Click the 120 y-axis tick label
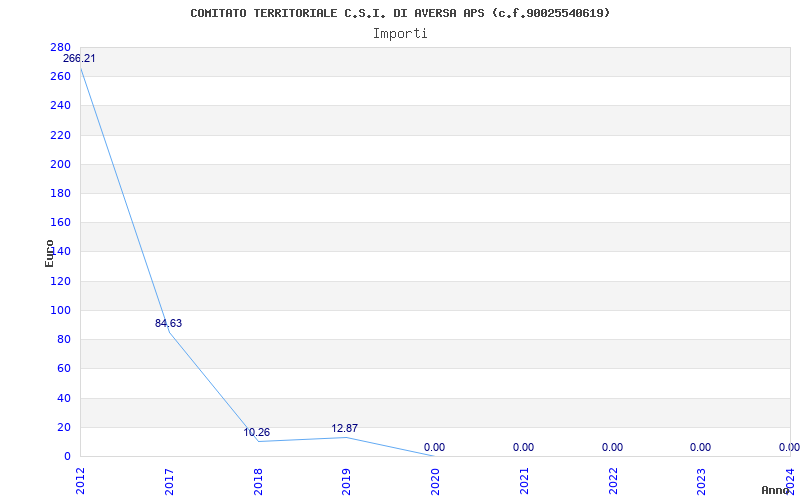Image resolution: width=800 pixels, height=500 pixels. coord(60,281)
